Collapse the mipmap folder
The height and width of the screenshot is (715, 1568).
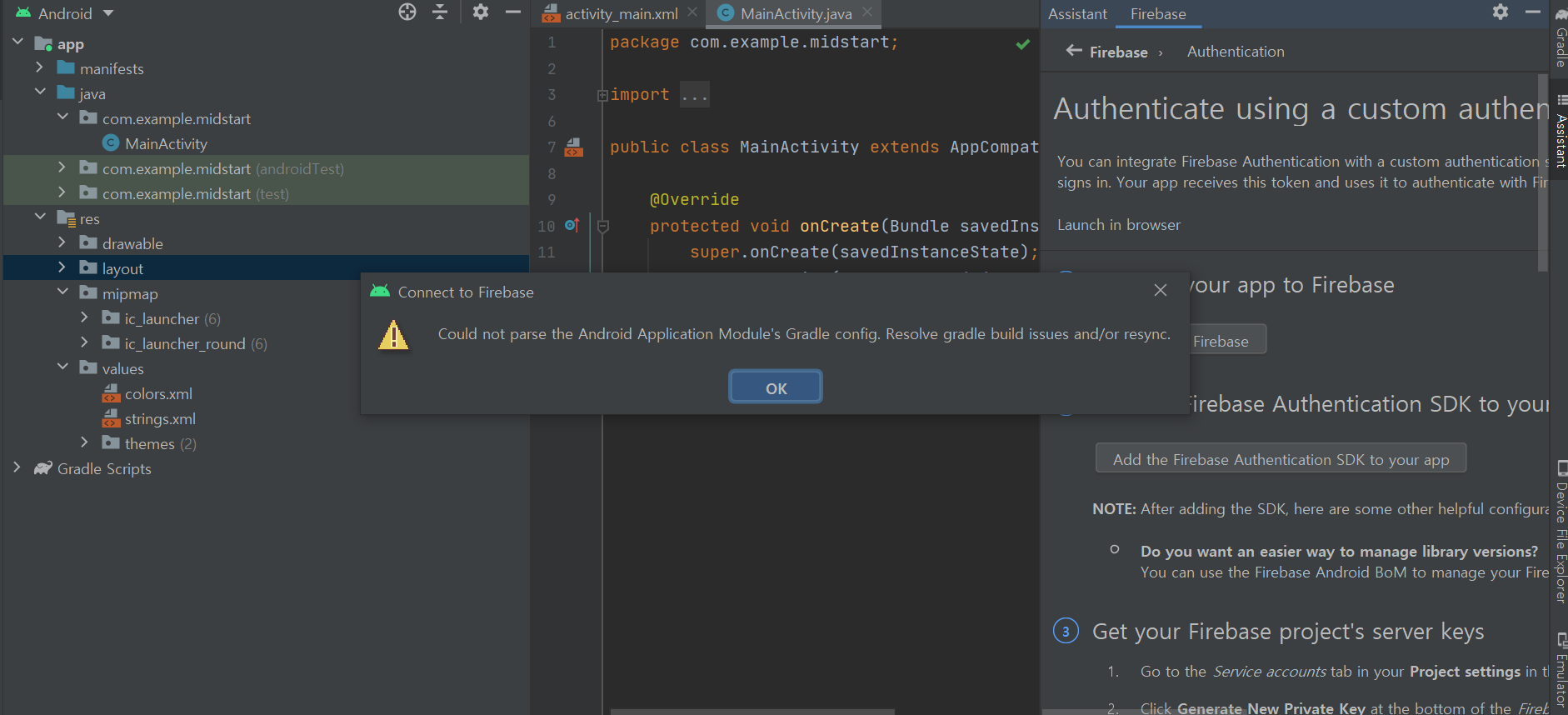[x=62, y=292]
